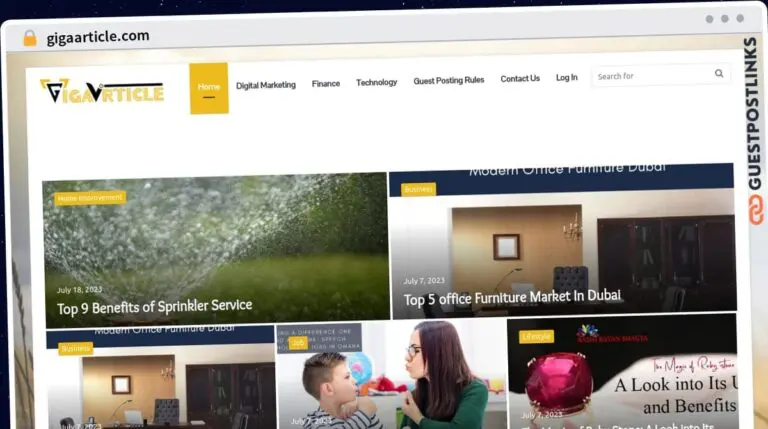Open the Contact Us page
768x429 pixels.
point(520,78)
